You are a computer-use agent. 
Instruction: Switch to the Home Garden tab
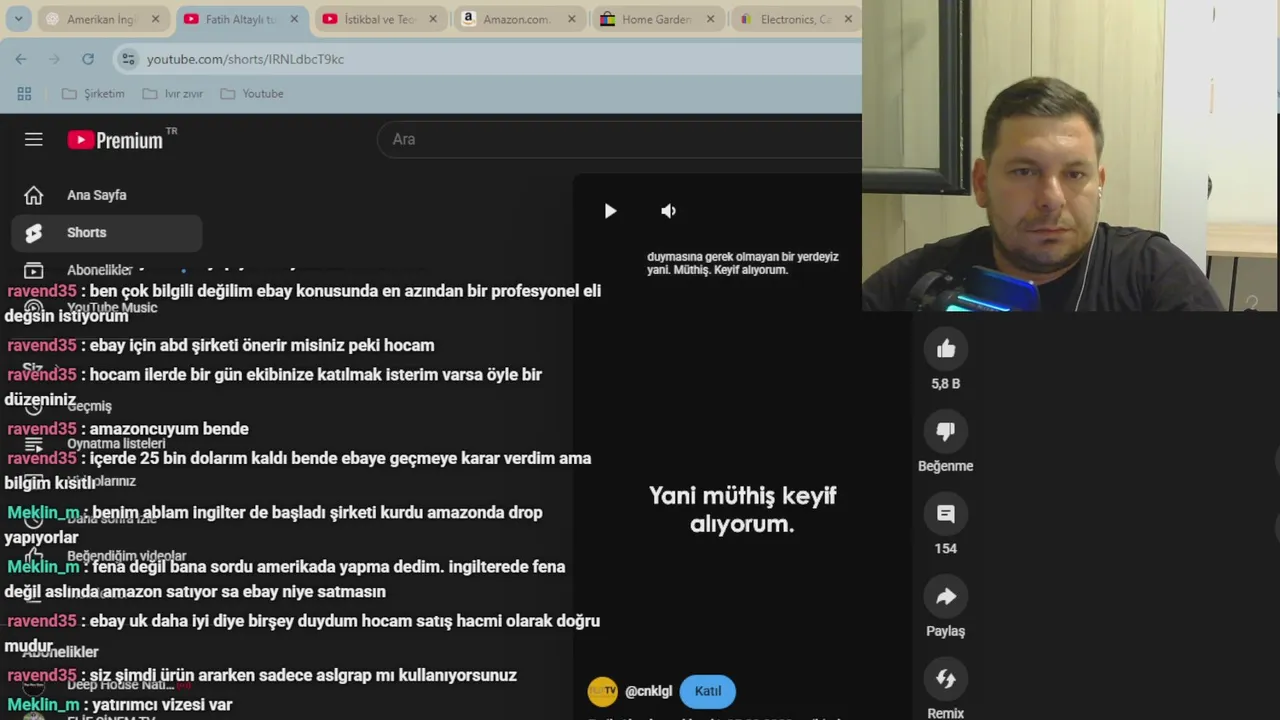656,19
